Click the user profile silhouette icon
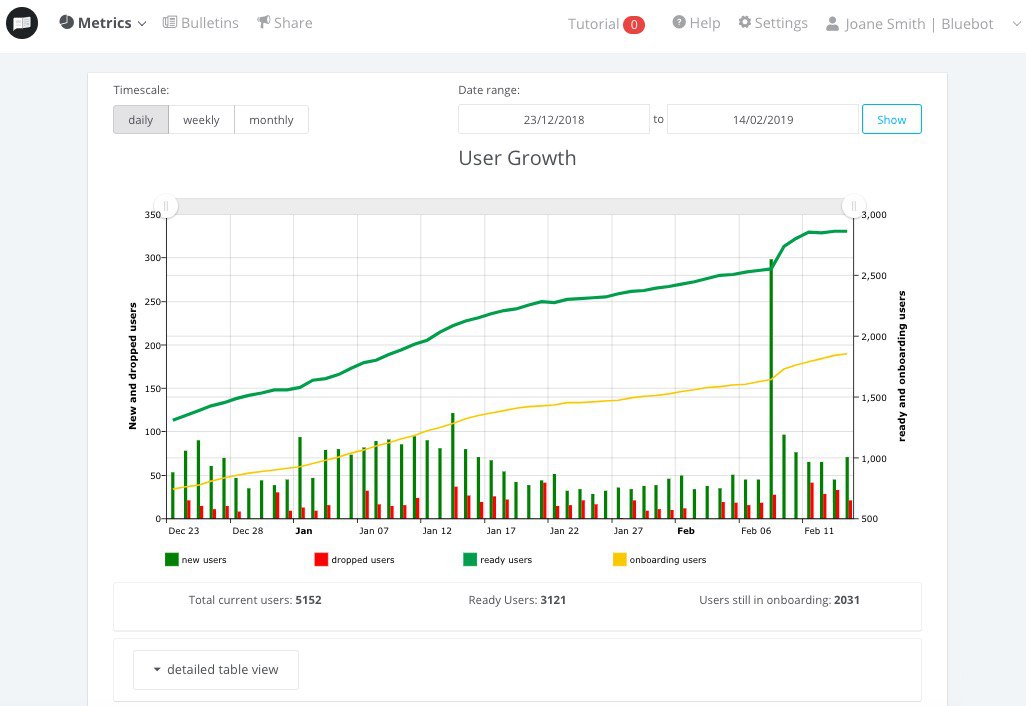This screenshot has height=706, width=1026. (832, 24)
